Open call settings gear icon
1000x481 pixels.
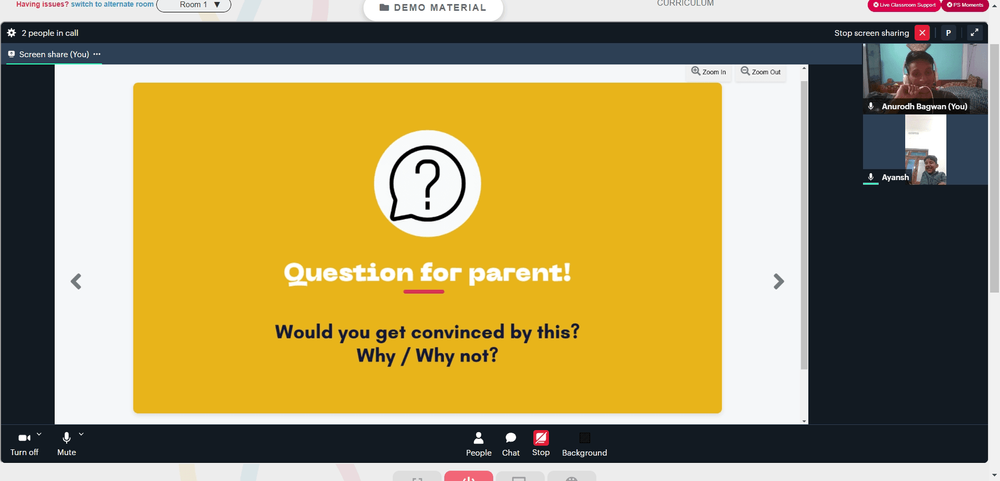pyautogui.click(x=11, y=33)
